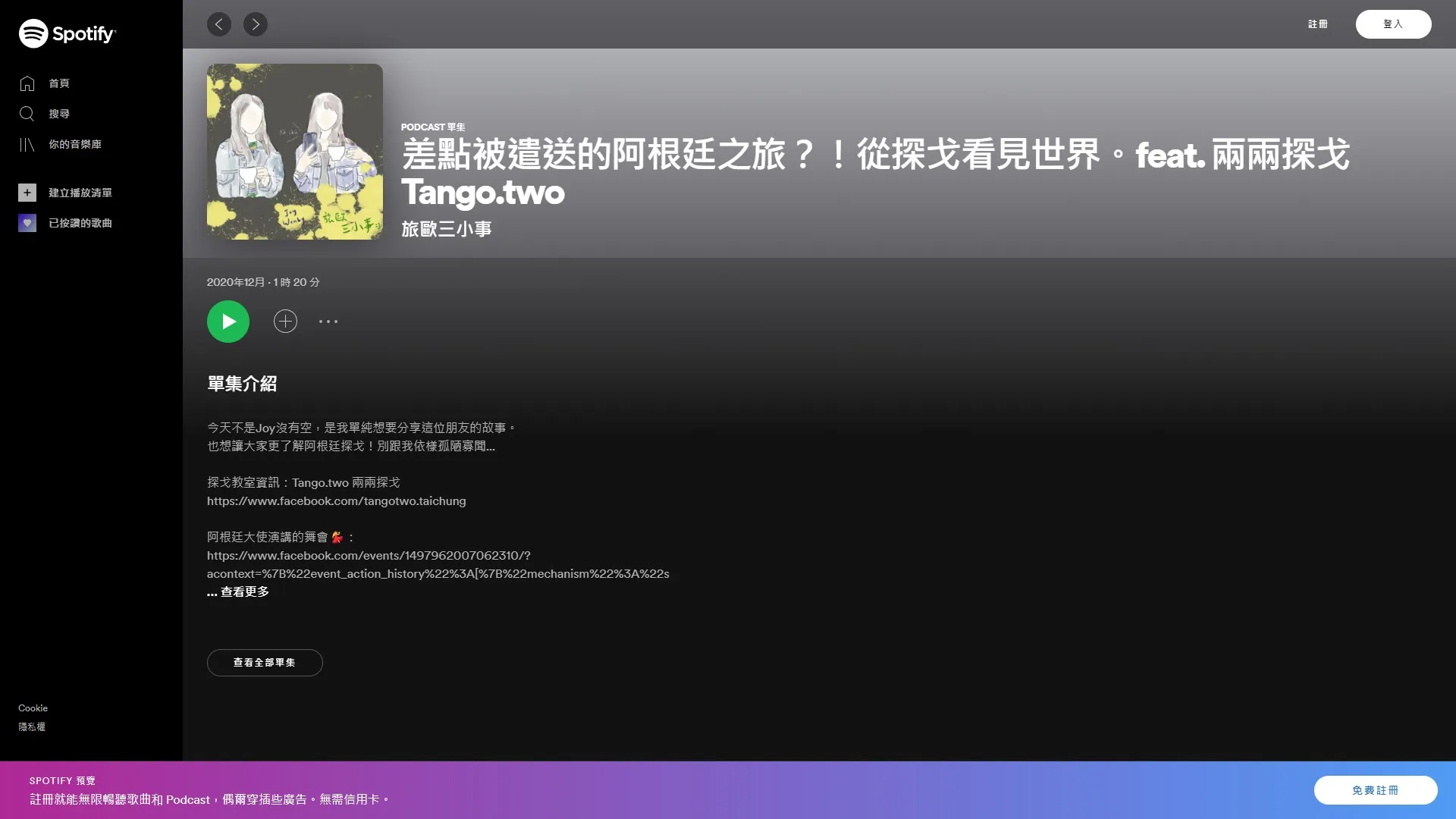Click the PODCAST 單集 label
The width and height of the screenshot is (1456, 819).
(x=433, y=127)
